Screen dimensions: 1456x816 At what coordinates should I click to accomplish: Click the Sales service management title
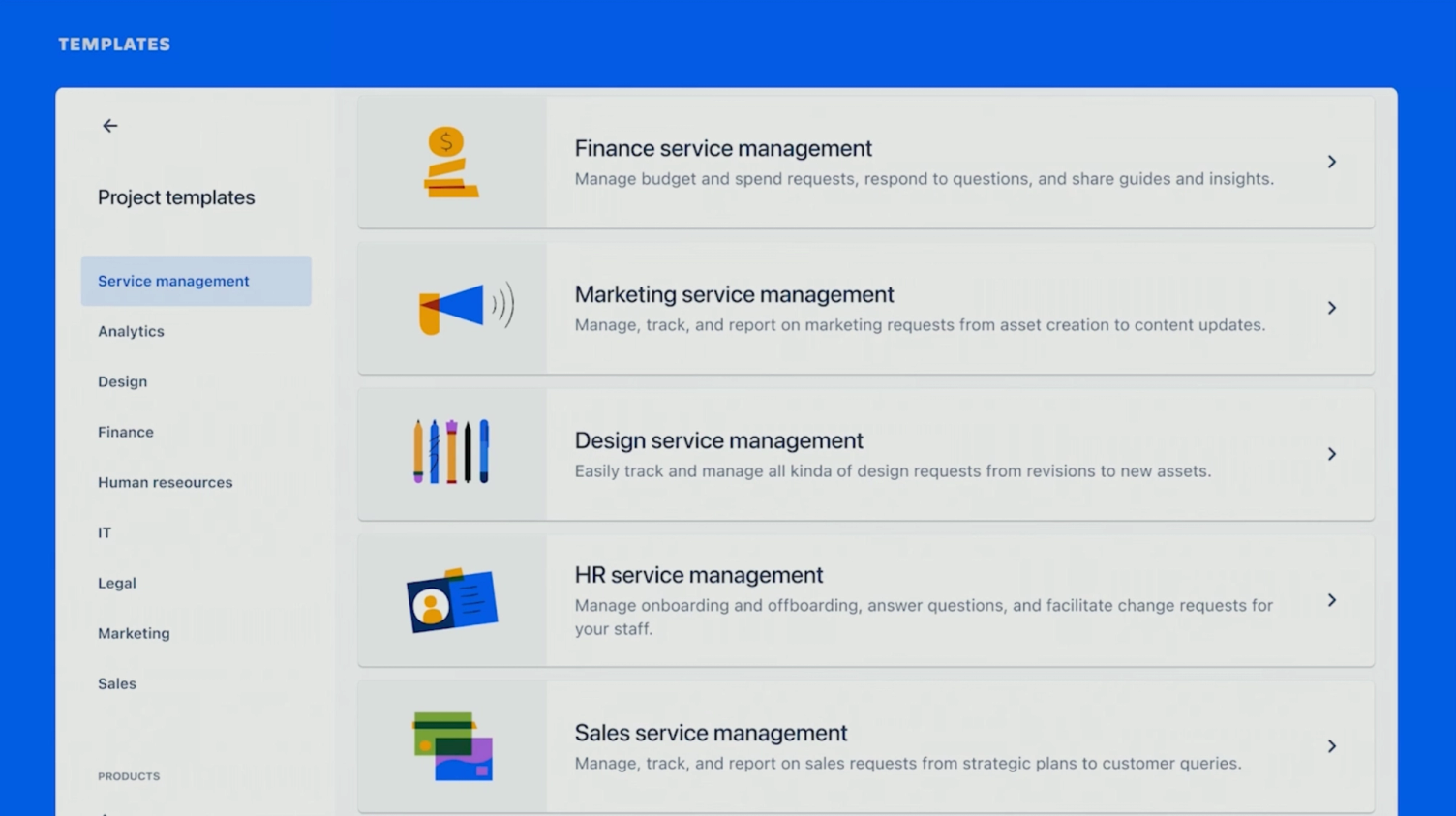[x=711, y=733]
